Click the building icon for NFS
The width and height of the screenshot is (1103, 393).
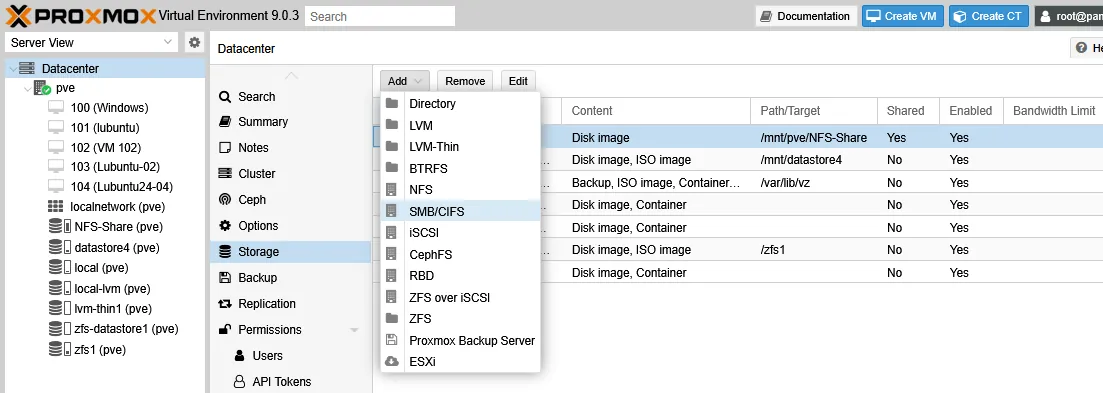[392, 189]
